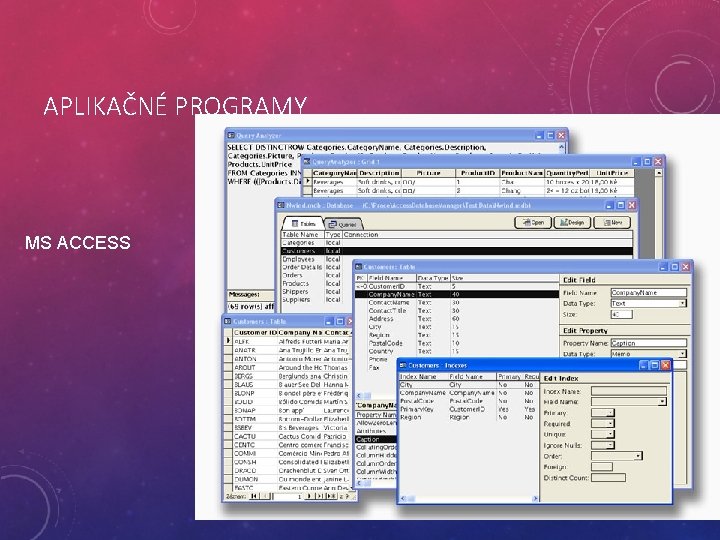Viewport: 720px width, 540px height.
Task: Go to previous record in Customers navigator
Action: click(x=265, y=496)
